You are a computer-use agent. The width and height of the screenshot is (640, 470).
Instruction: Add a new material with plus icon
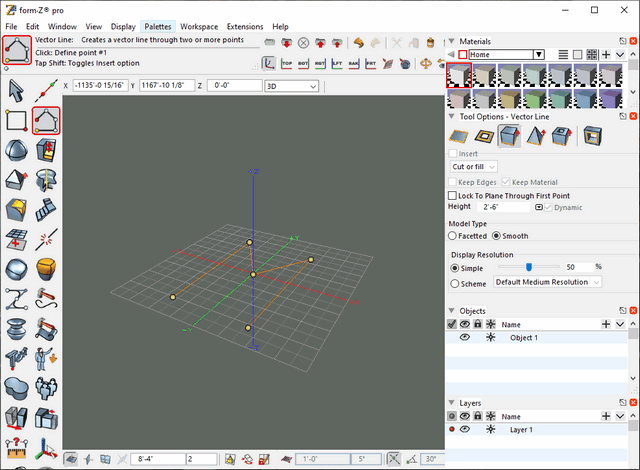click(x=606, y=54)
